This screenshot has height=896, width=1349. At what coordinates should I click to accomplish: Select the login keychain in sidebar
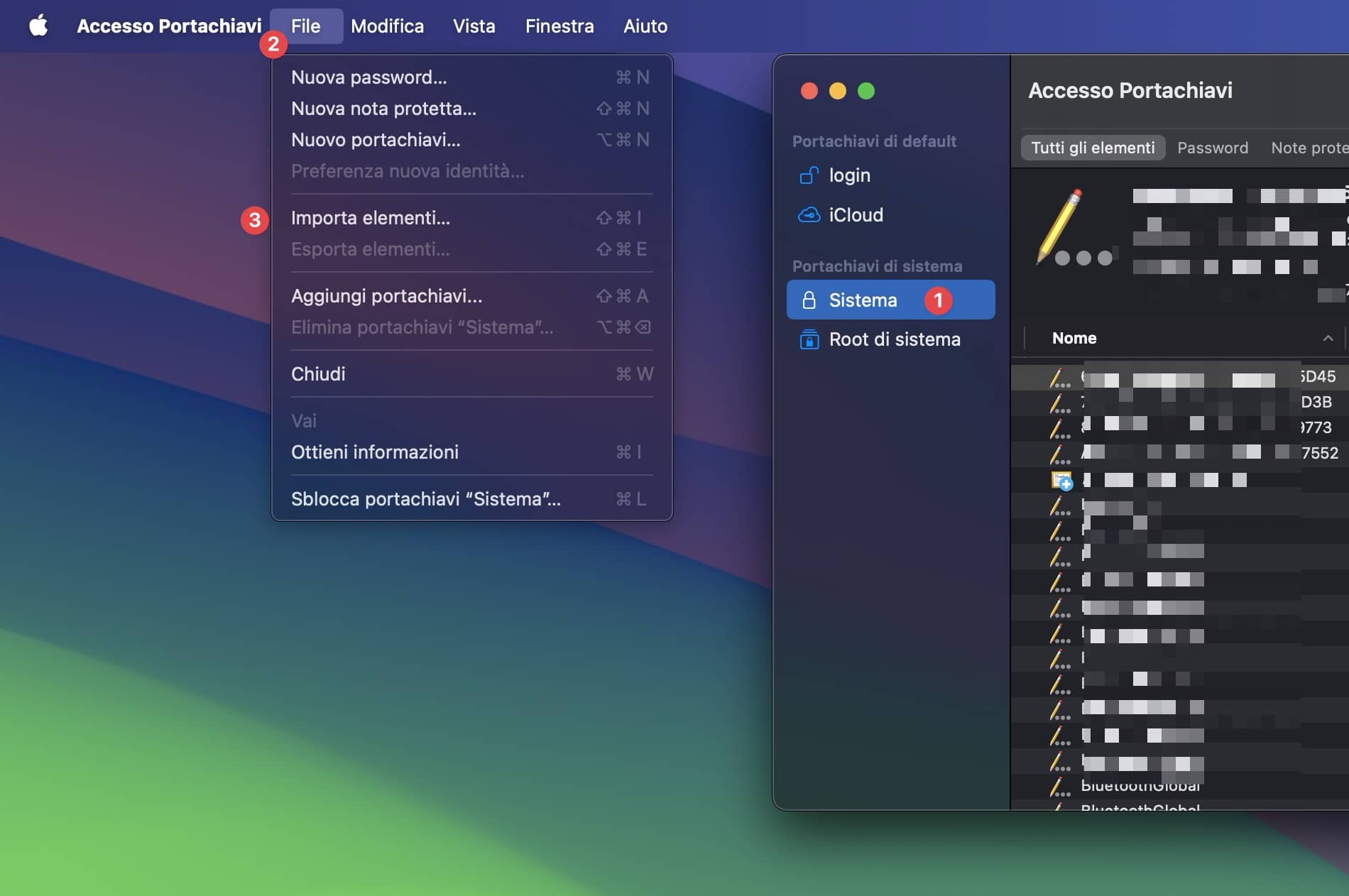890,175
